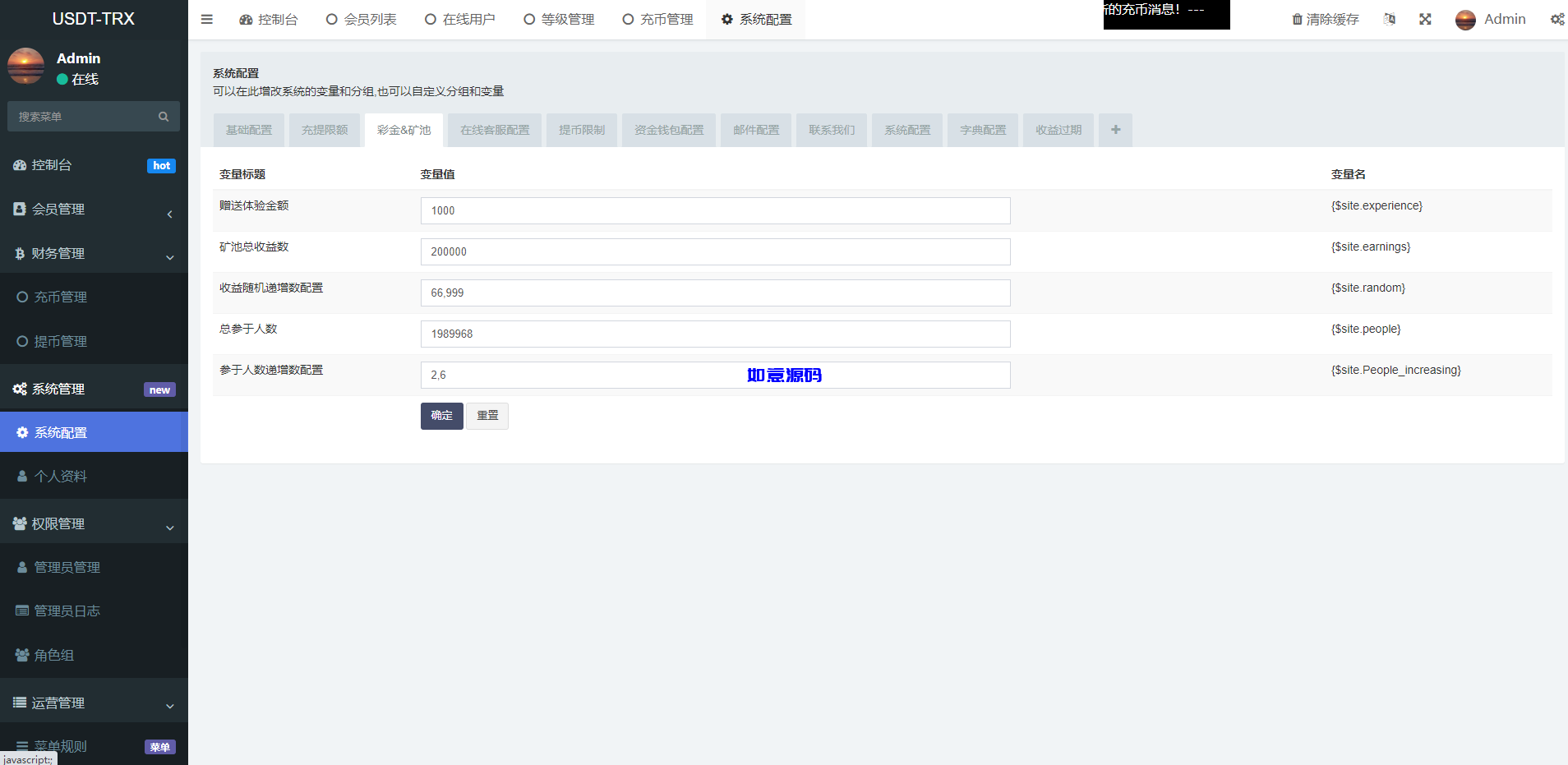Click the 确定 submit button

click(442, 416)
